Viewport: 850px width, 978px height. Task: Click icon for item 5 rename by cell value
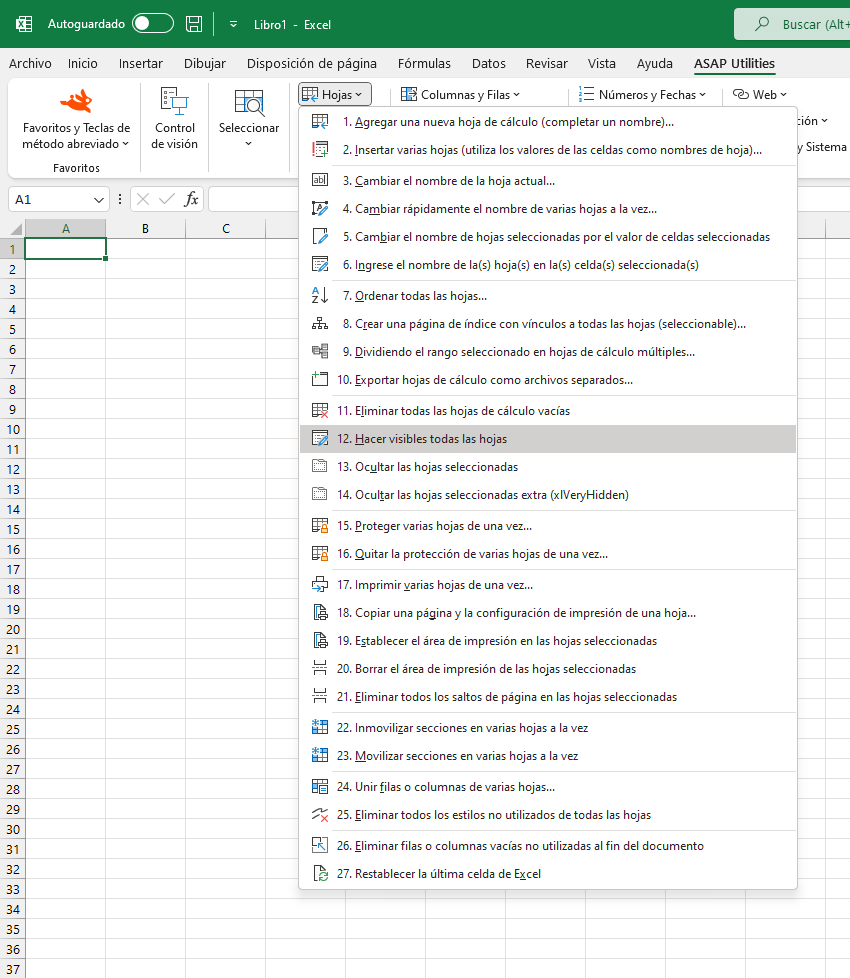[320, 236]
